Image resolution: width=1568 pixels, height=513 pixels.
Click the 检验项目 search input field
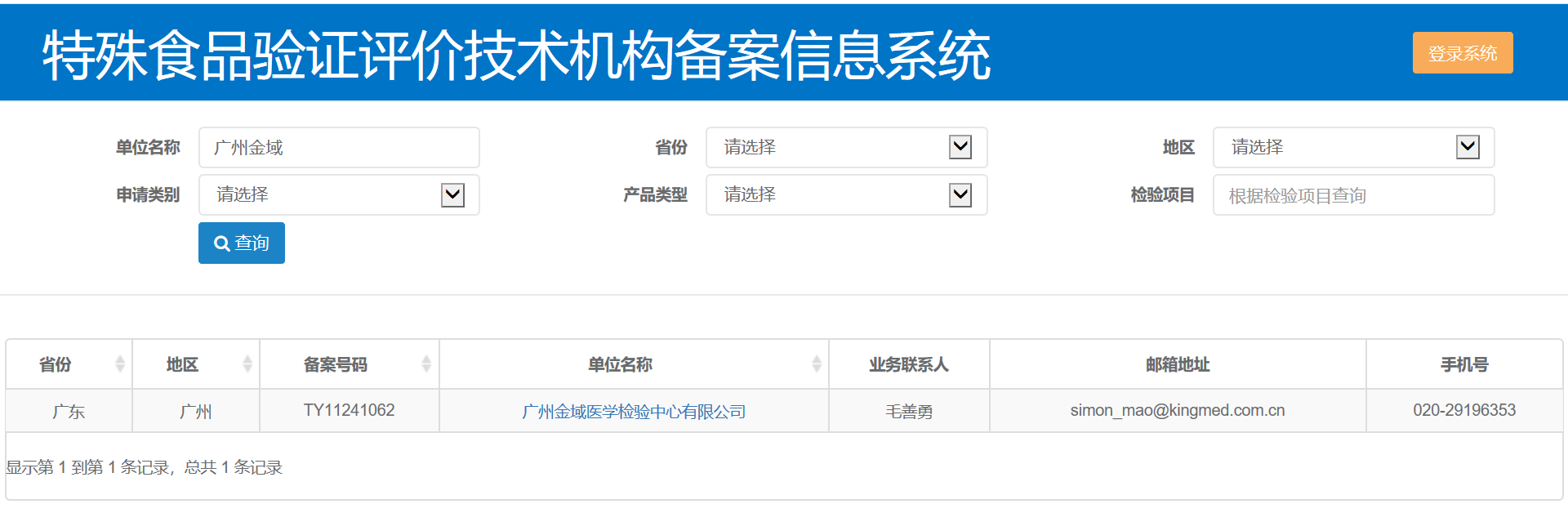pyautogui.click(x=1354, y=195)
